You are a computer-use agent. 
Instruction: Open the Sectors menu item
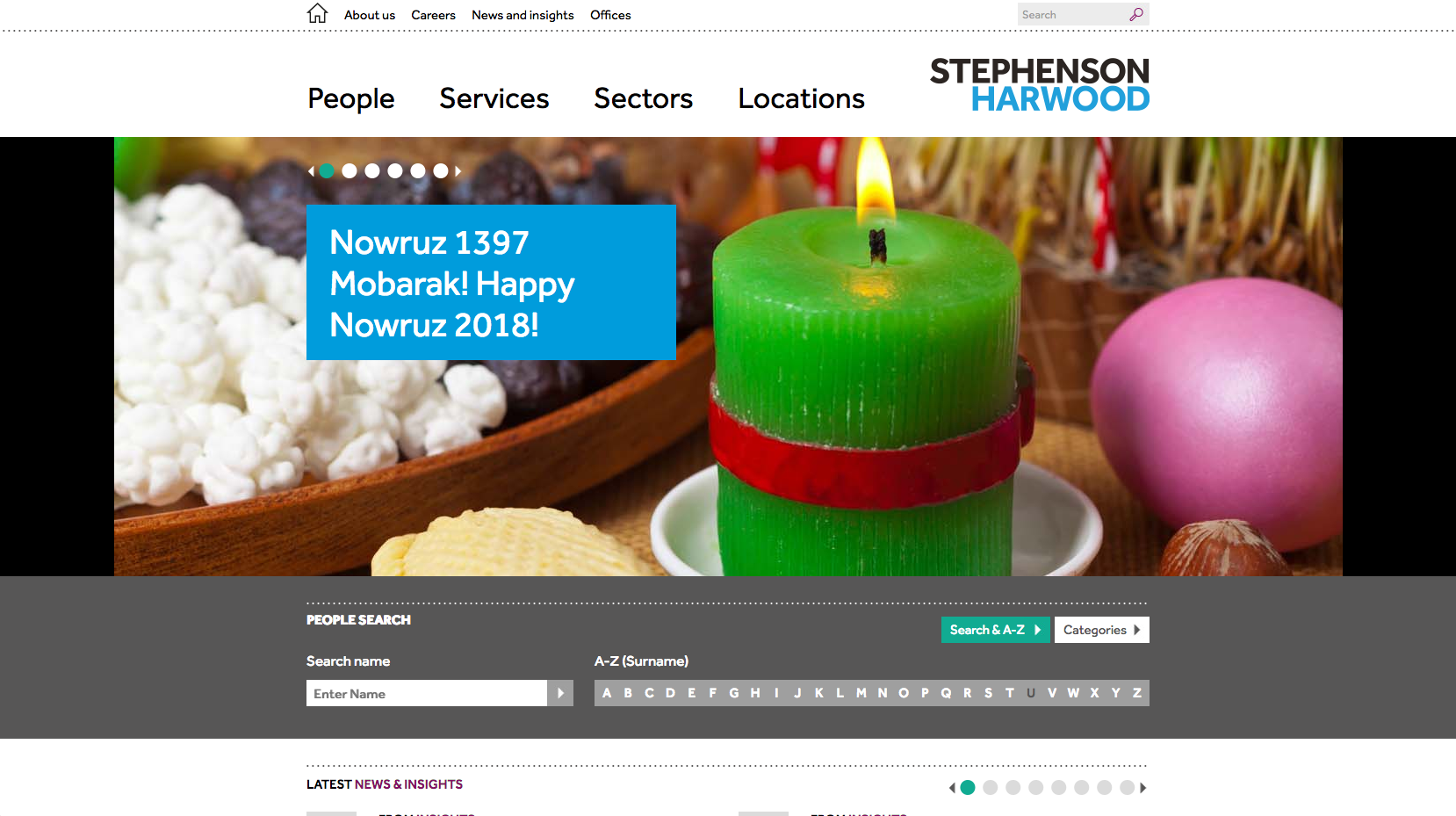pyautogui.click(x=644, y=98)
